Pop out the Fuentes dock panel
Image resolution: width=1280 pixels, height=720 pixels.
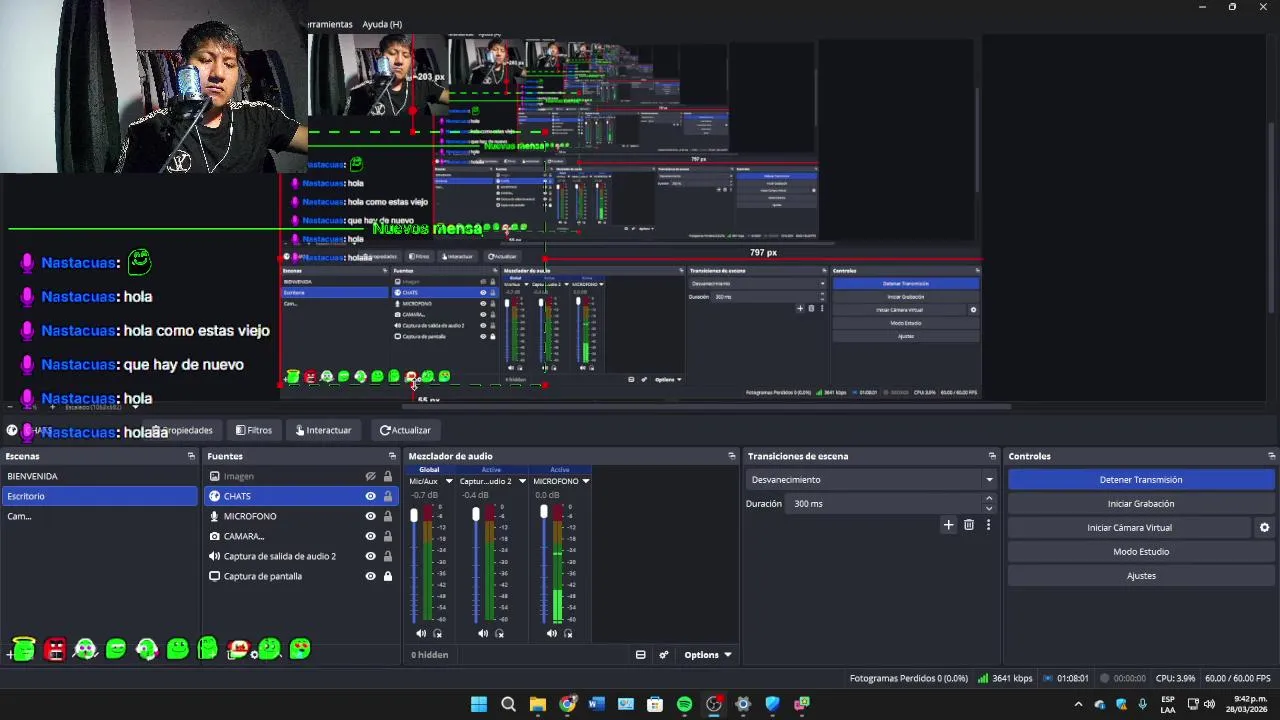tap(392, 456)
